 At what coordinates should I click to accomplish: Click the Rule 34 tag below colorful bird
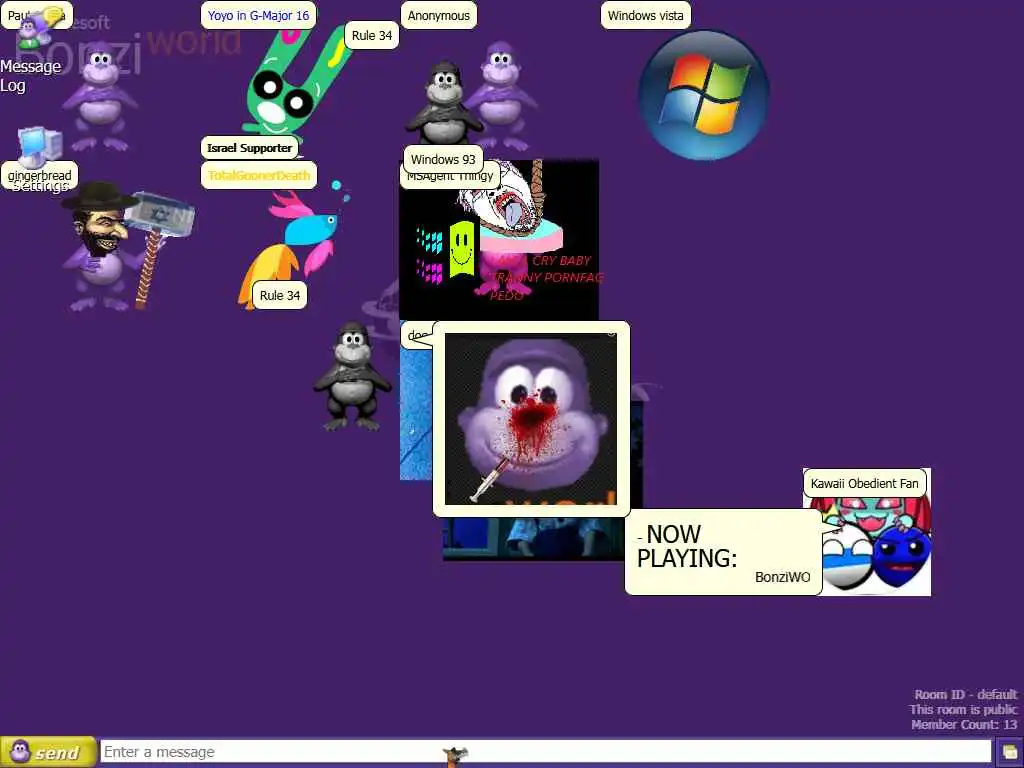(x=280, y=295)
